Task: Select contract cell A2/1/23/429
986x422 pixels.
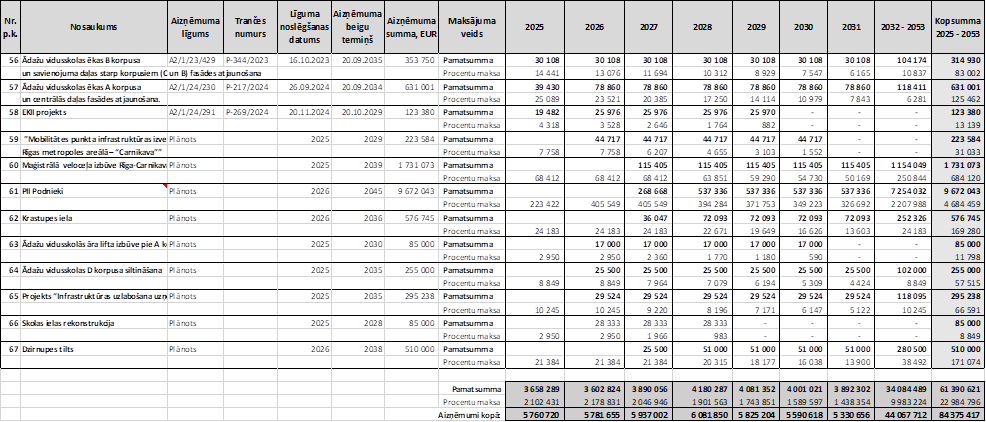Action: click(190, 59)
